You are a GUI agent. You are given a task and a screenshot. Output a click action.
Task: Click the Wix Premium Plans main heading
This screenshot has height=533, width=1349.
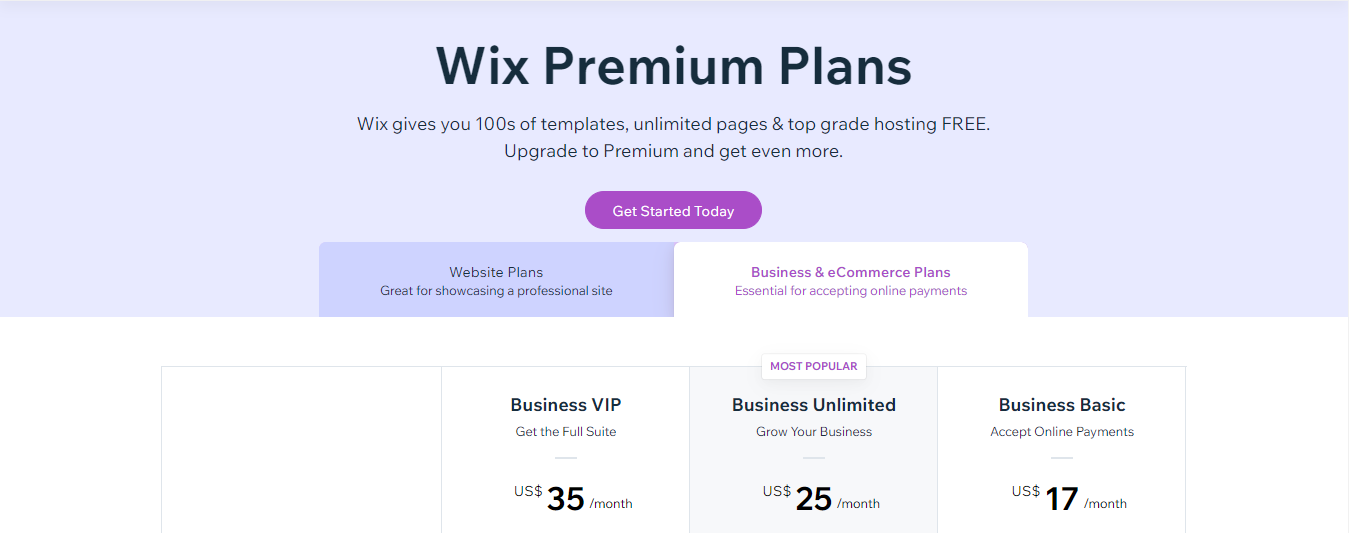click(673, 66)
